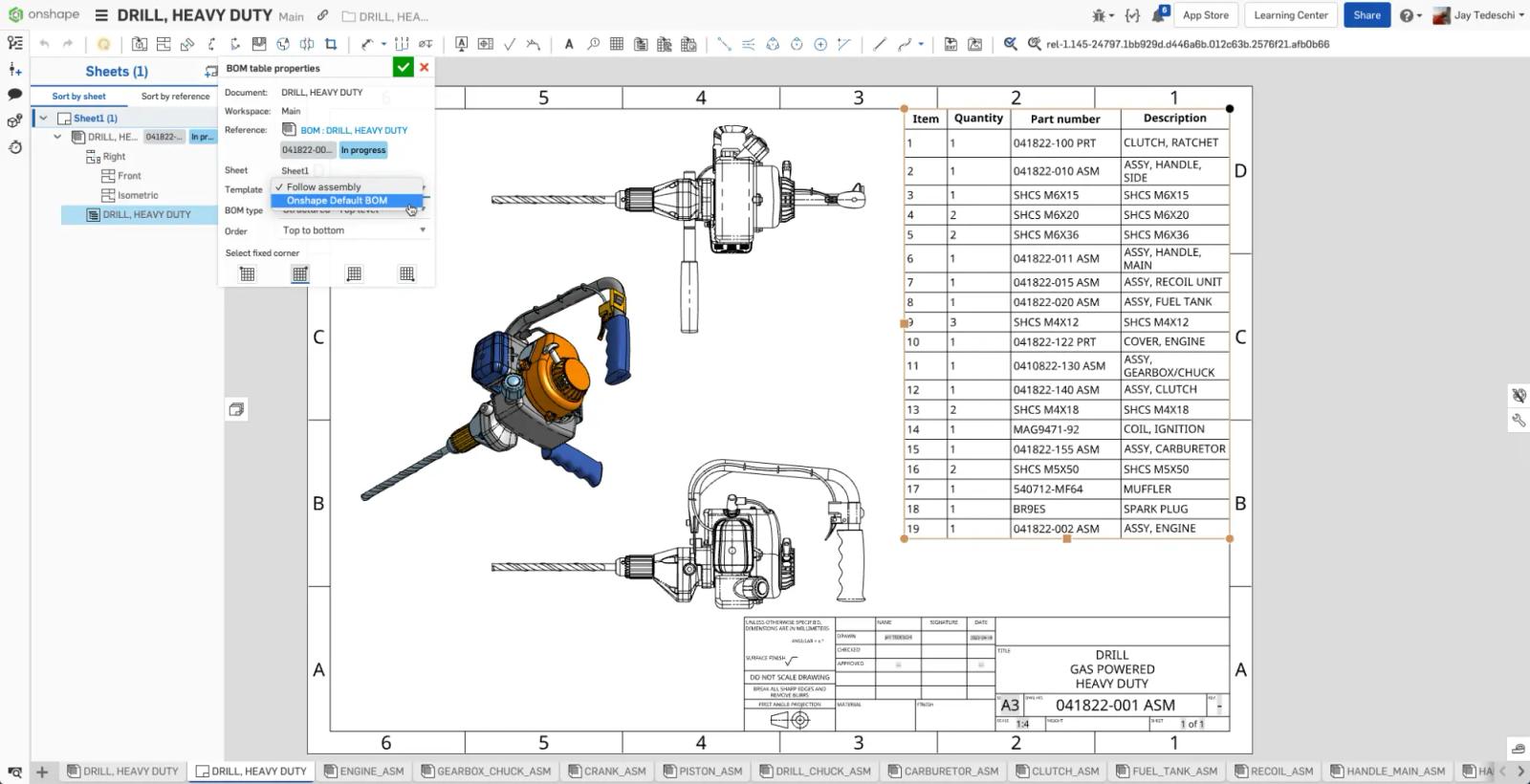
Task: Select the insert table tool in toolbar
Action: [617, 44]
